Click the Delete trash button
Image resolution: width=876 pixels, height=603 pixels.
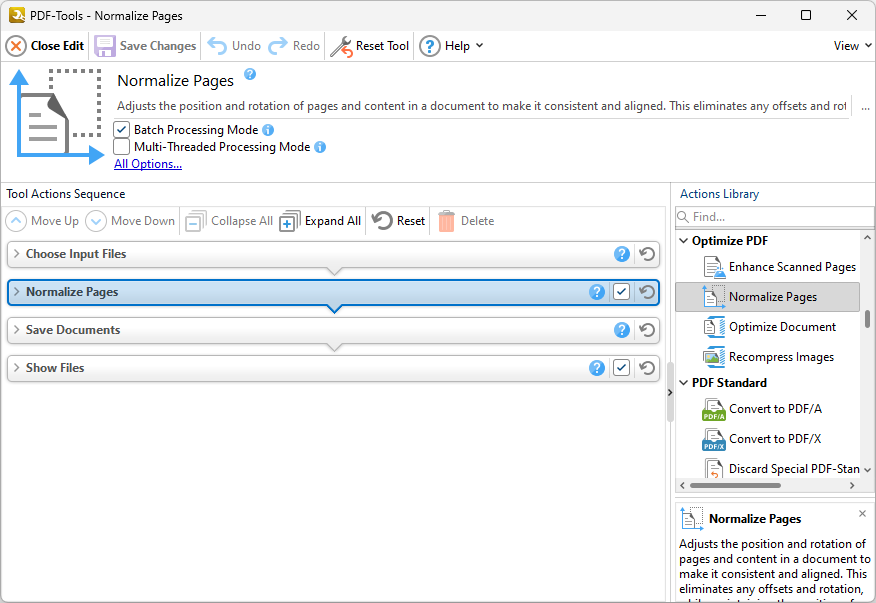[466, 221]
